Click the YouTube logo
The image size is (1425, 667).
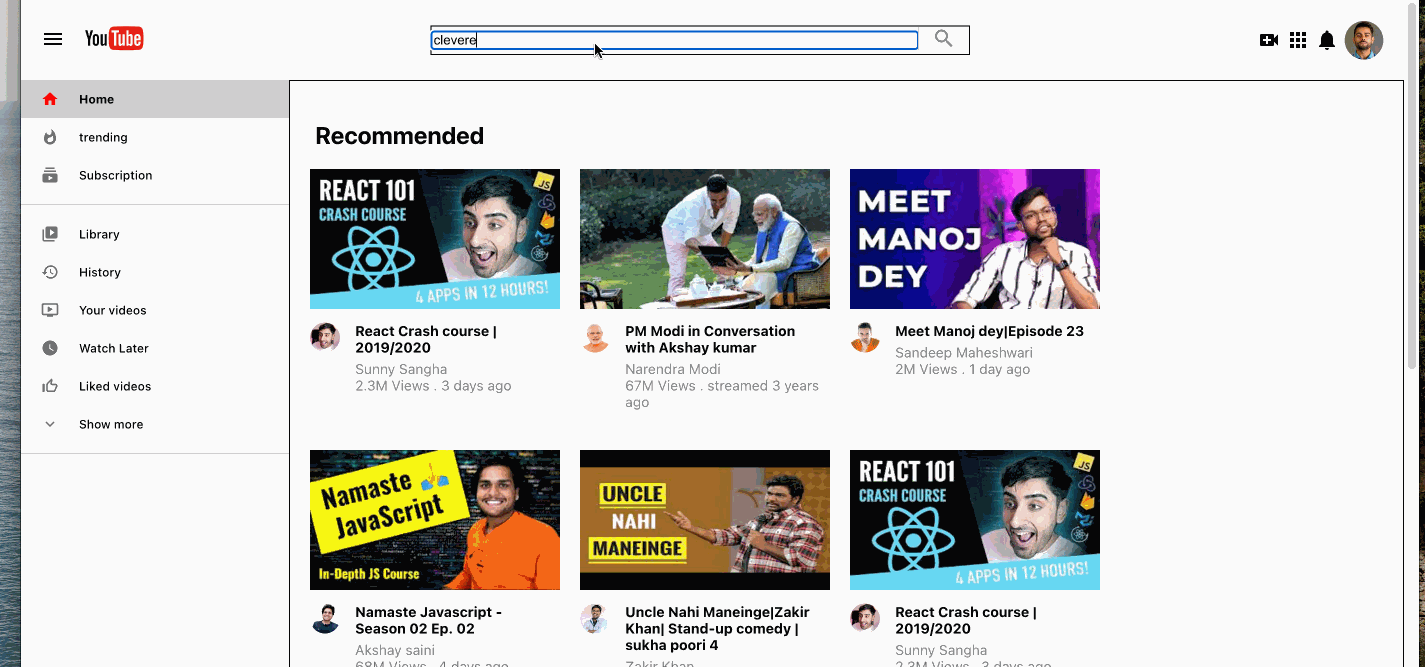(114, 39)
